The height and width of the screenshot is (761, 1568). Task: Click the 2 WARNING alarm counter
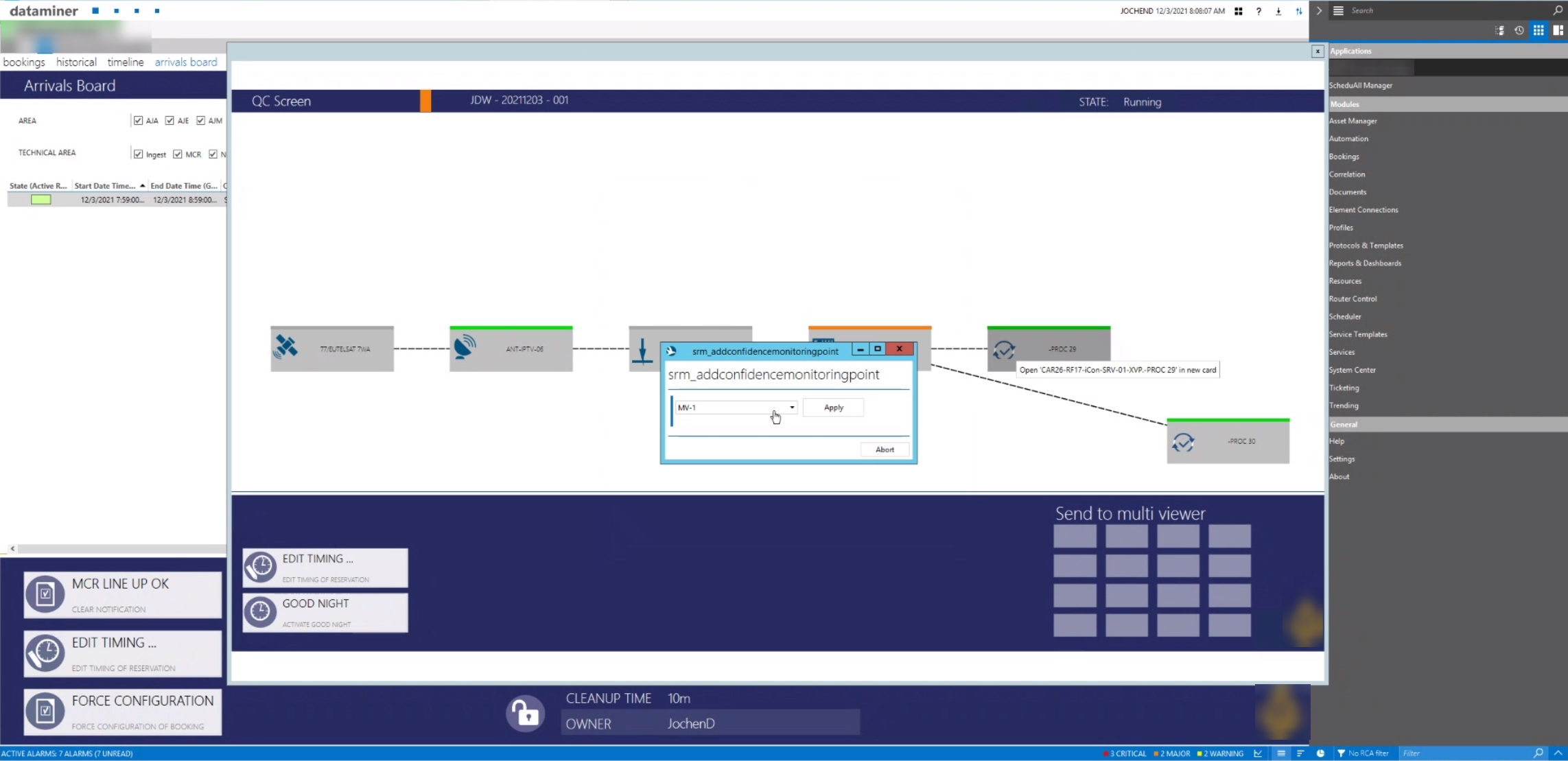(x=1220, y=753)
